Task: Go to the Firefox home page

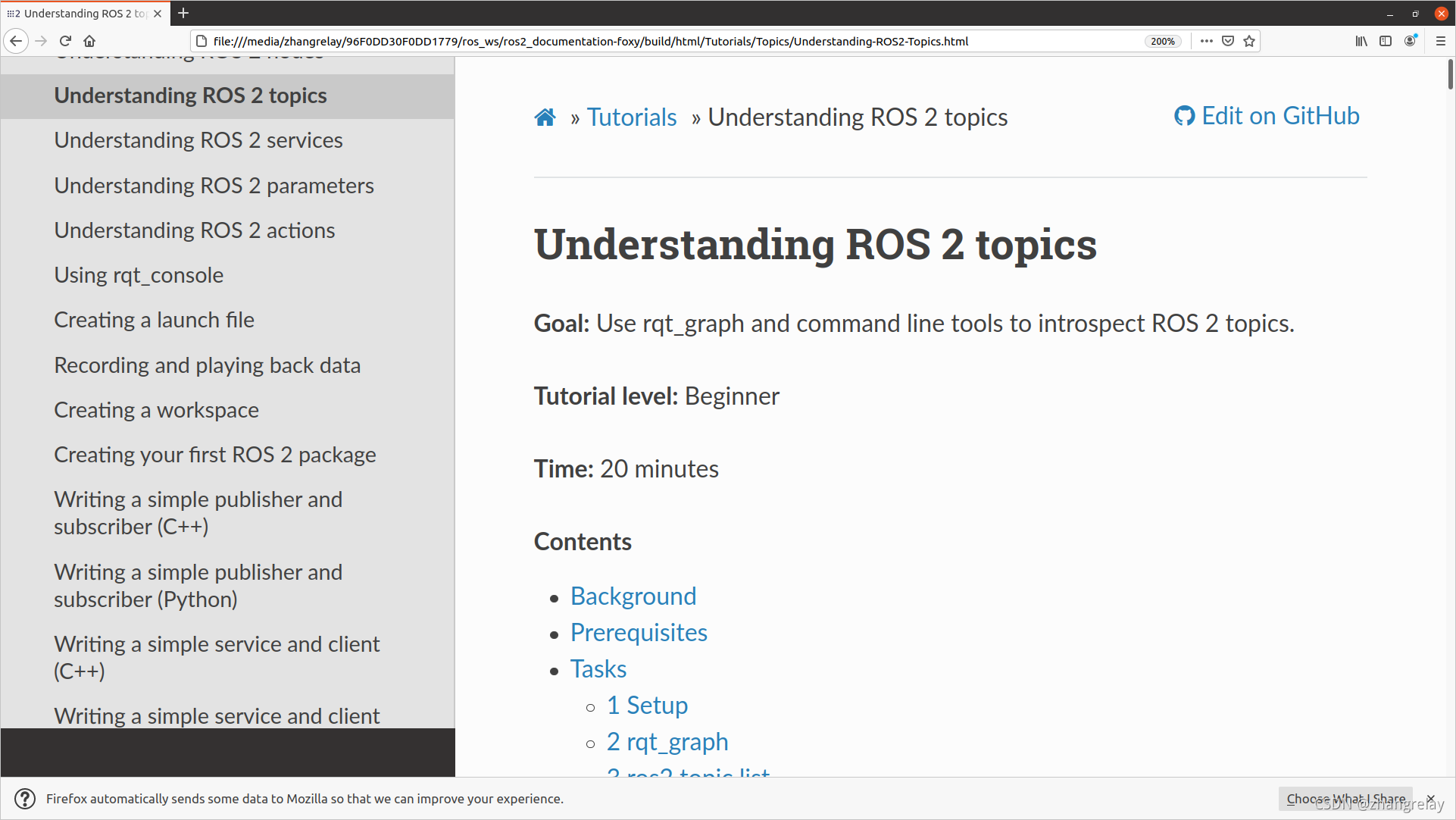Action: click(89, 41)
